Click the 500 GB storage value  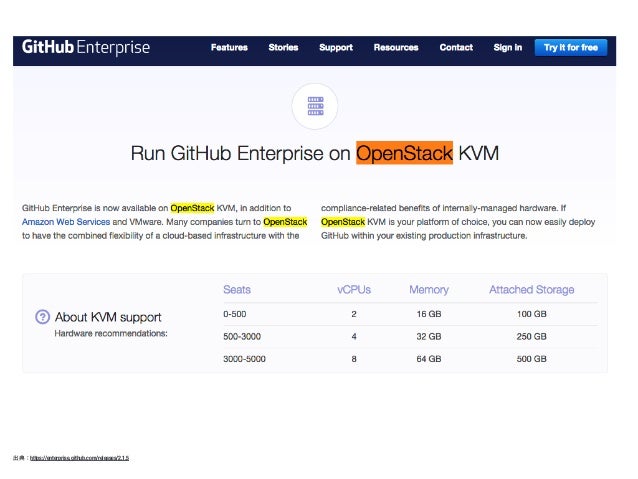531,359
